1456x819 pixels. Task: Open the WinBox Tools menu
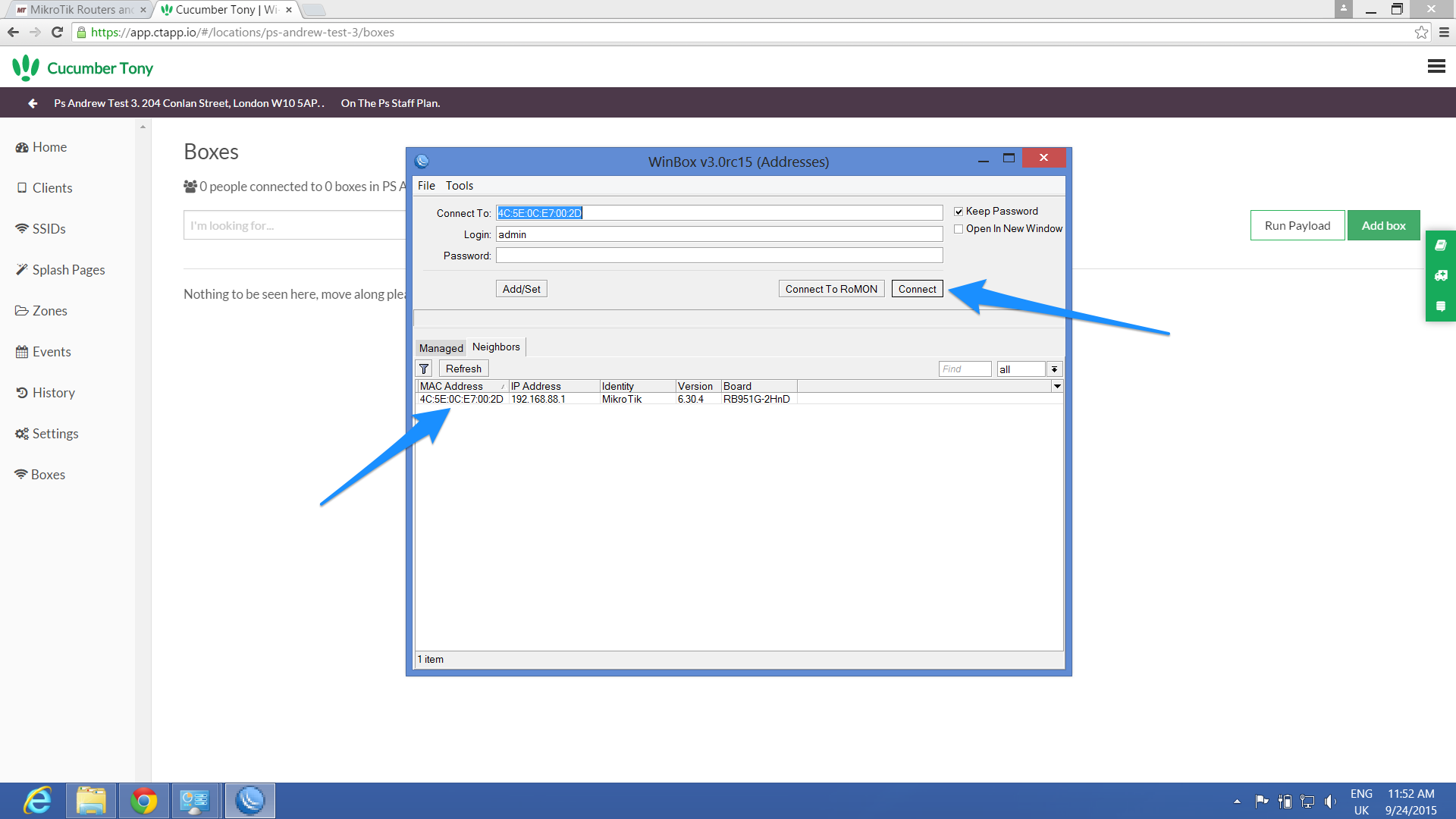point(460,186)
